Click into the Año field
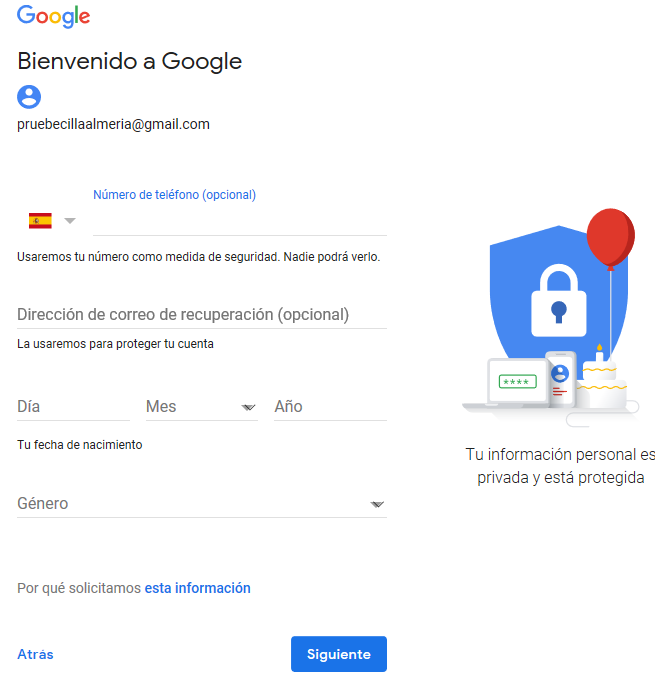Screen dimensions: 655x693 (x=329, y=407)
